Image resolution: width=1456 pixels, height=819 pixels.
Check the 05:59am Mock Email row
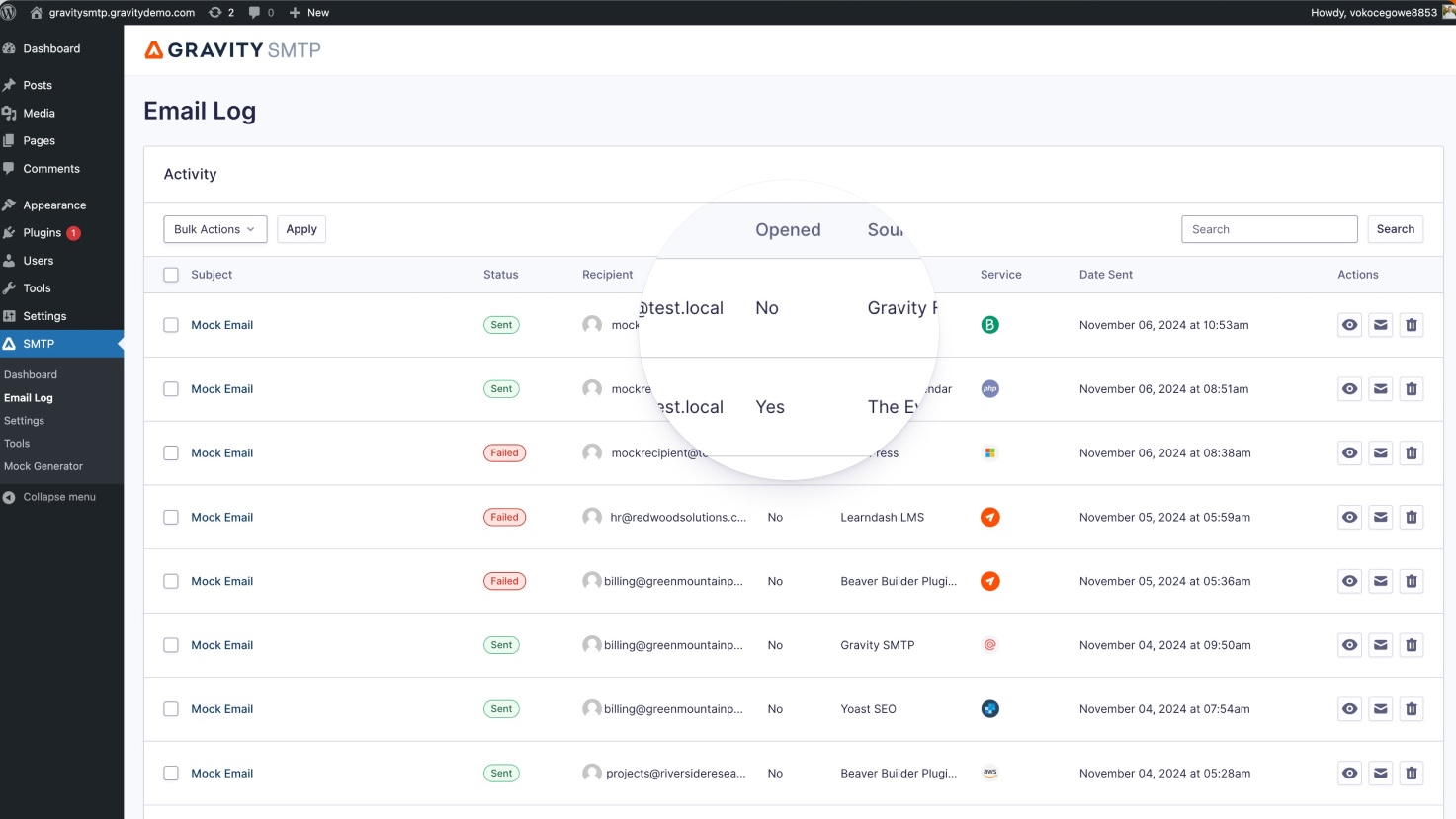click(171, 517)
